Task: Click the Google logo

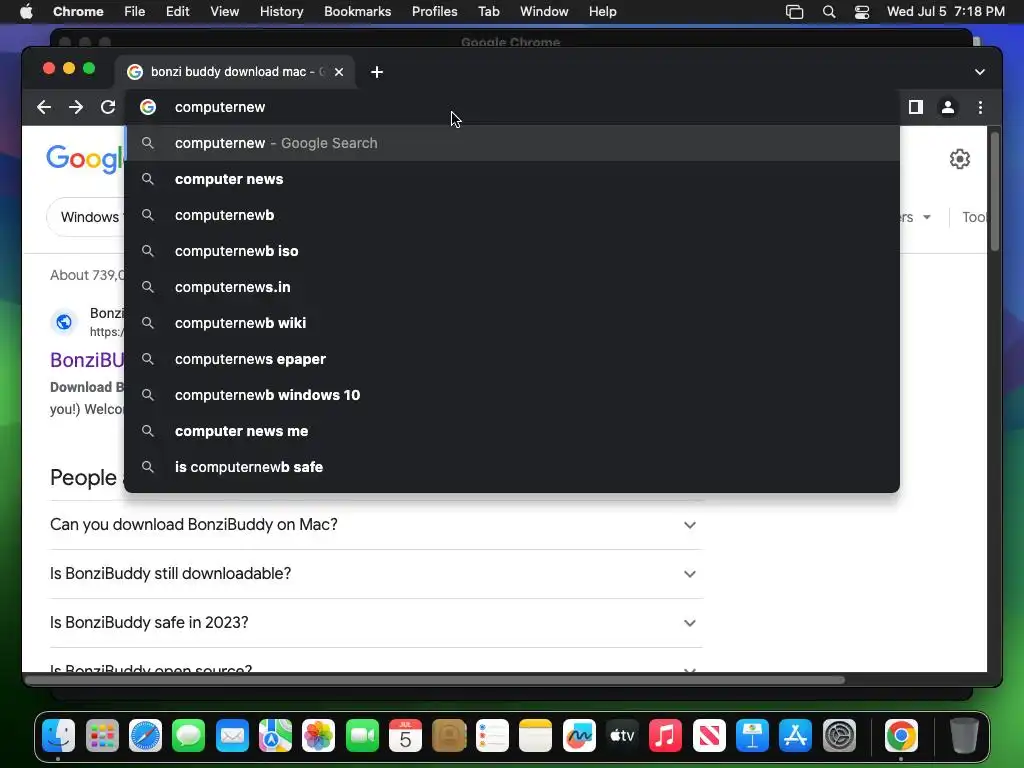Action: point(85,159)
